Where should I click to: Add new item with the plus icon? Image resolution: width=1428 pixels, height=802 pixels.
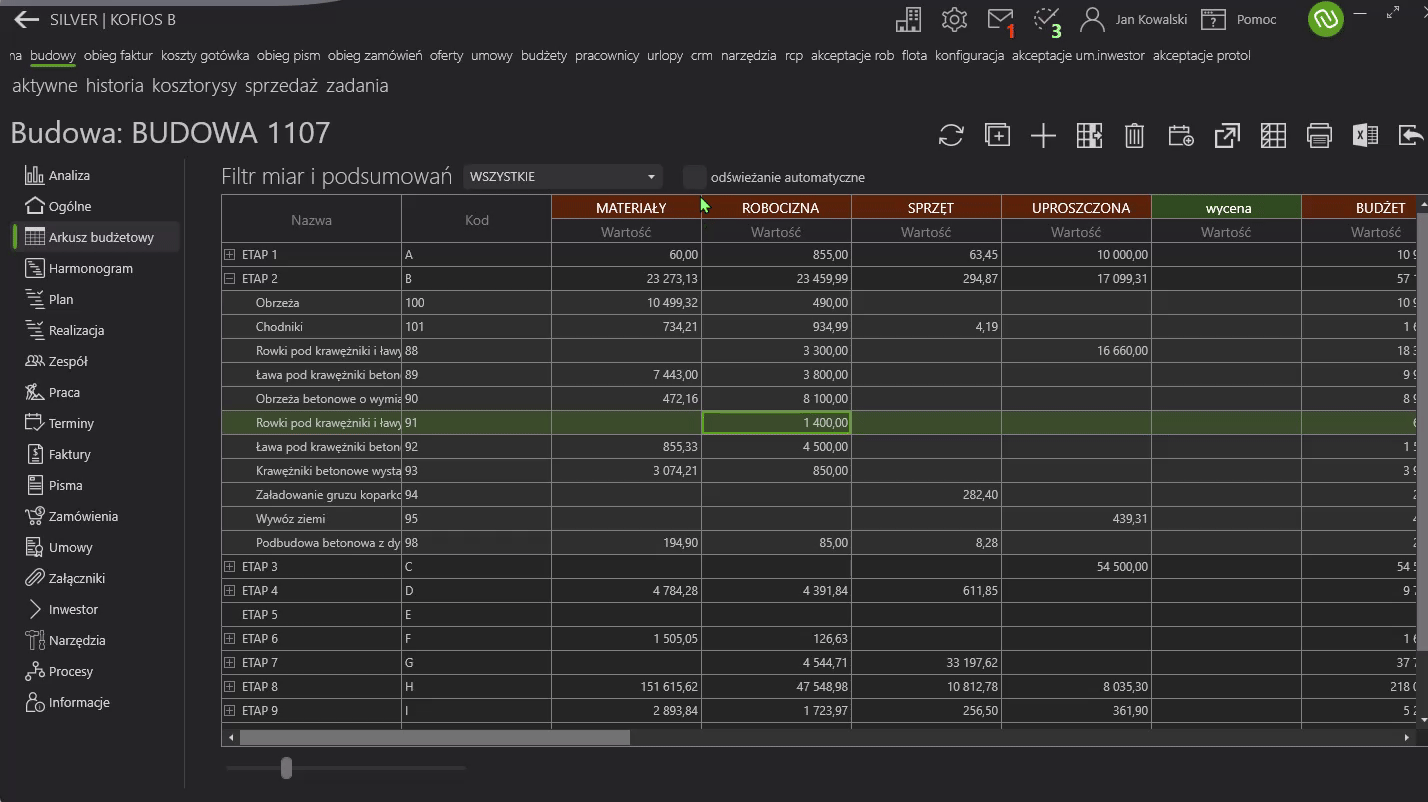coord(1043,136)
